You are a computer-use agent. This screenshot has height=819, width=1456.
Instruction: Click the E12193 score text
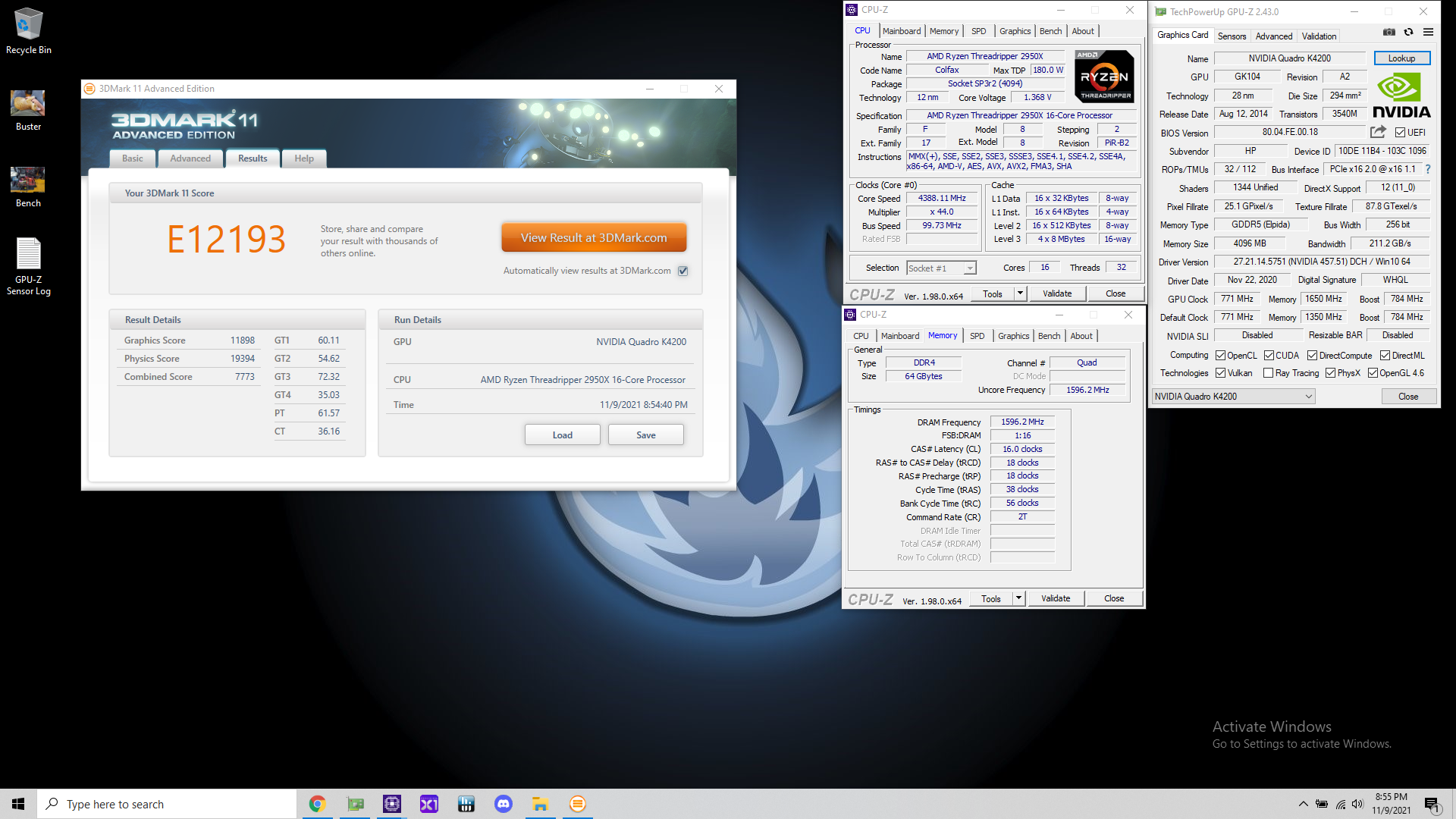(226, 240)
